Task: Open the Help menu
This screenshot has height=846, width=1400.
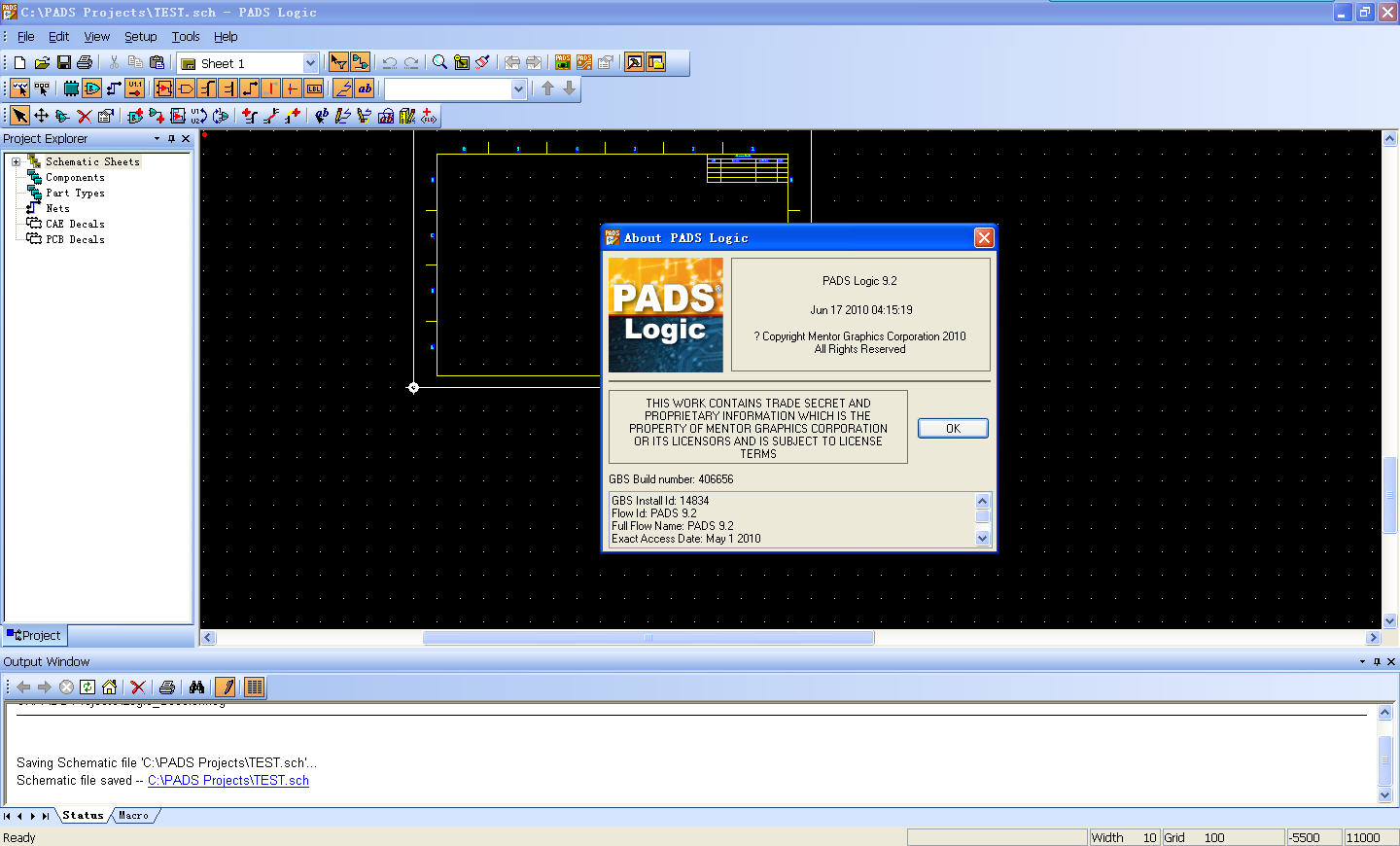Action: (x=226, y=37)
